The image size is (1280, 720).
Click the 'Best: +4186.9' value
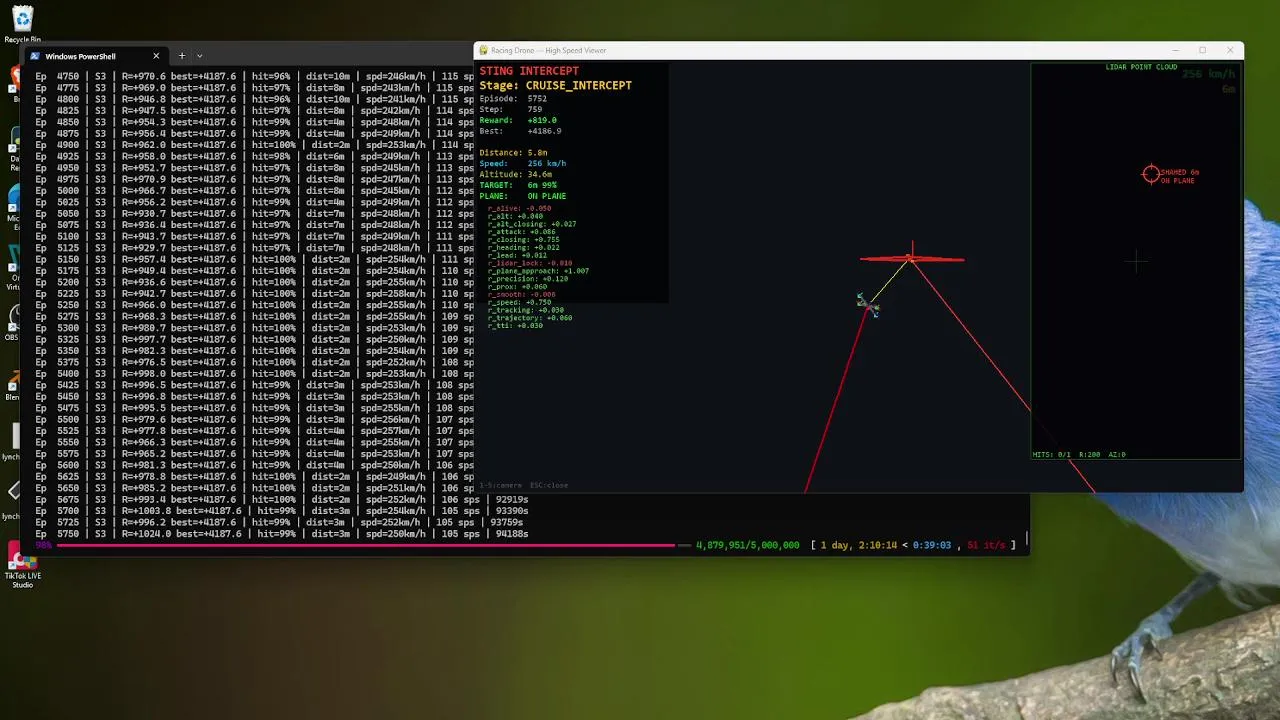(544, 131)
